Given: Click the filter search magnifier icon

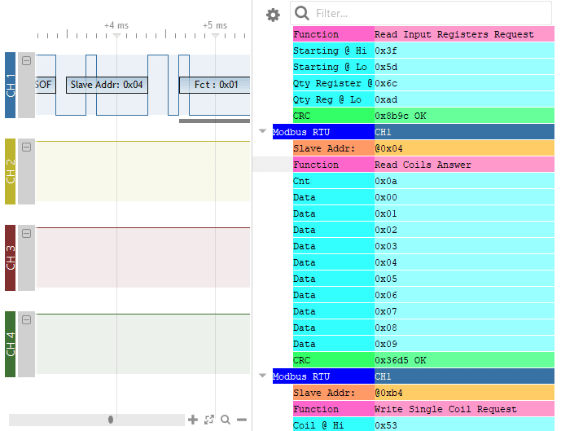Looking at the screenshot, I should coord(302,13).
